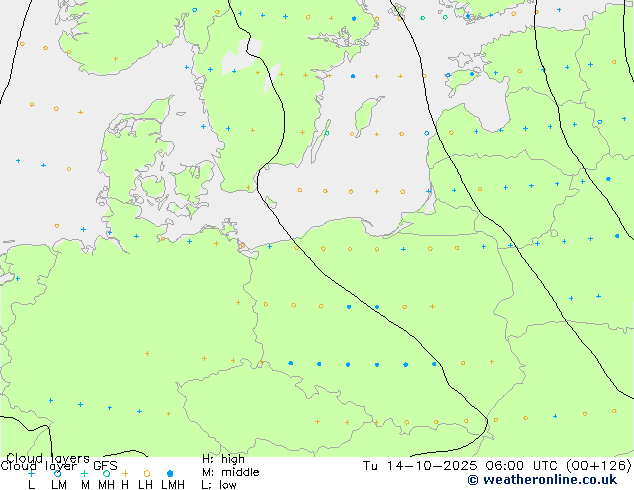
Task: Click the filled blue dot legend symbol above LMH
Action: pyautogui.click(x=170, y=473)
